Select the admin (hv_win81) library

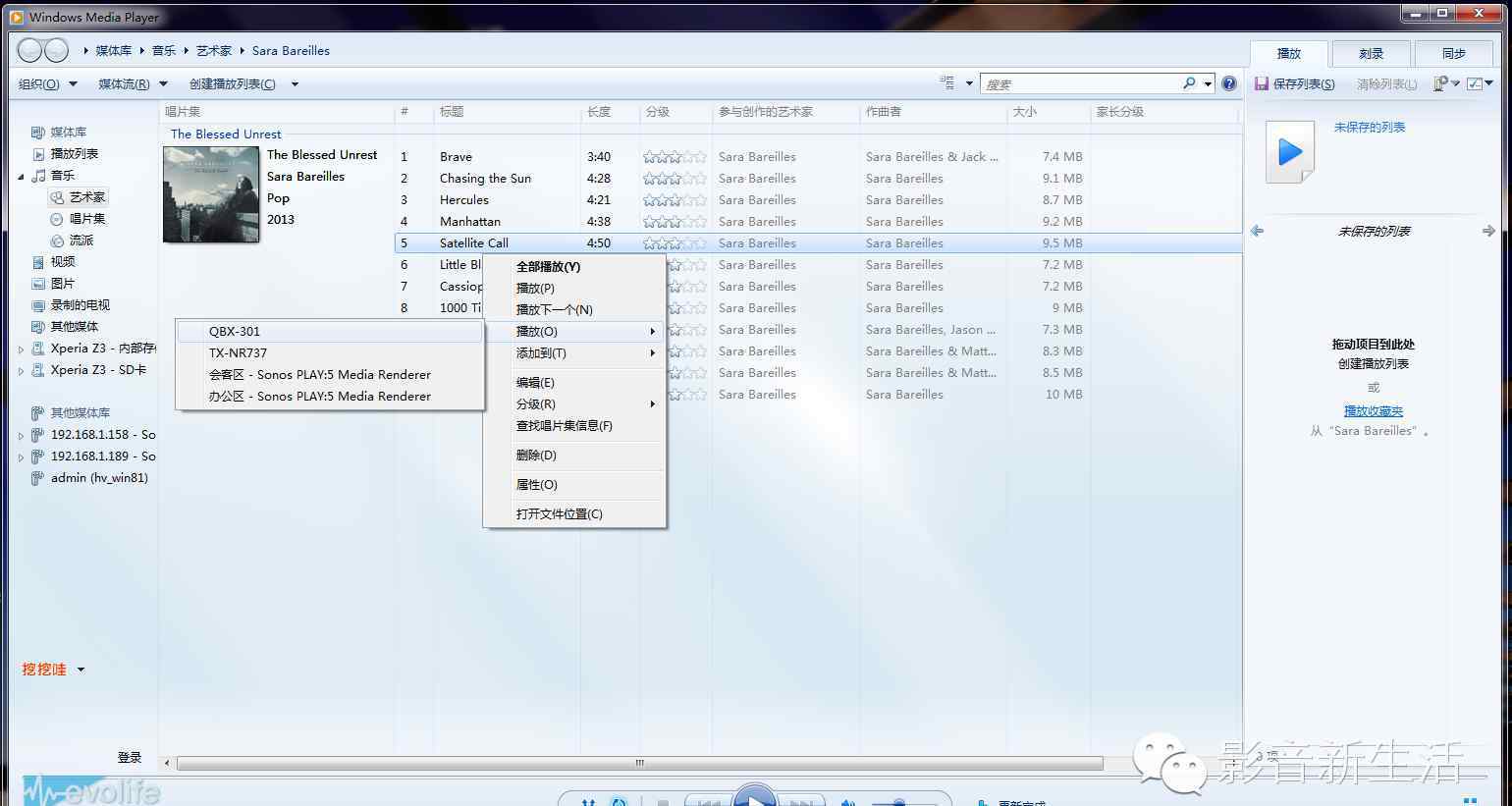89,477
